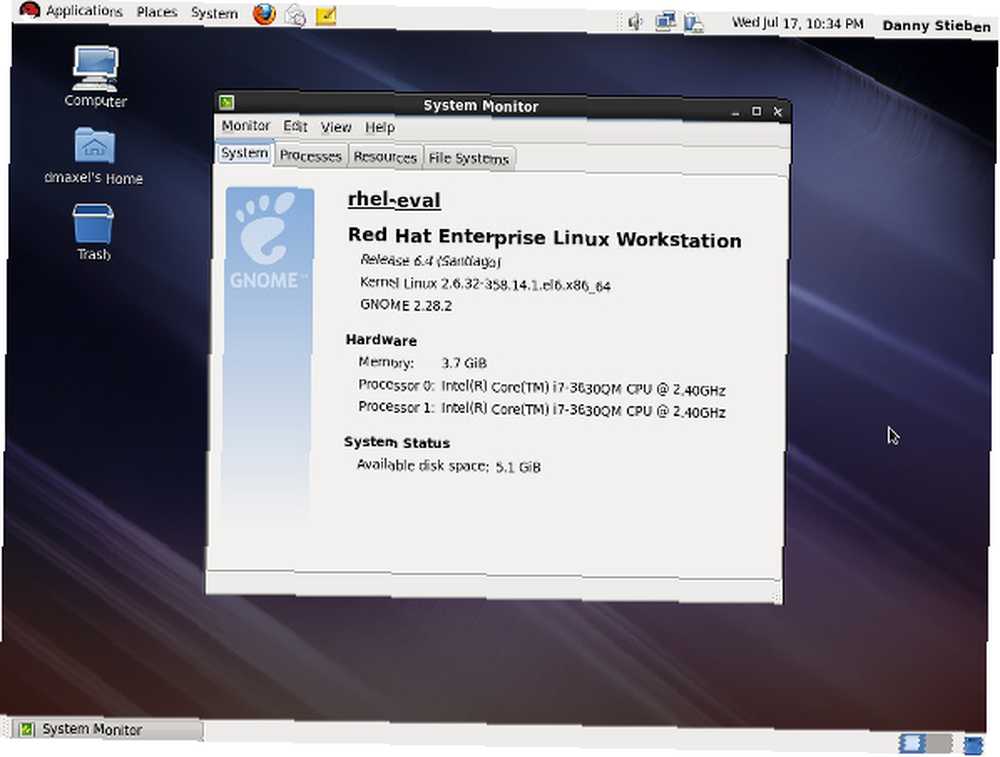Click the Processor 0 line

click(541, 387)
